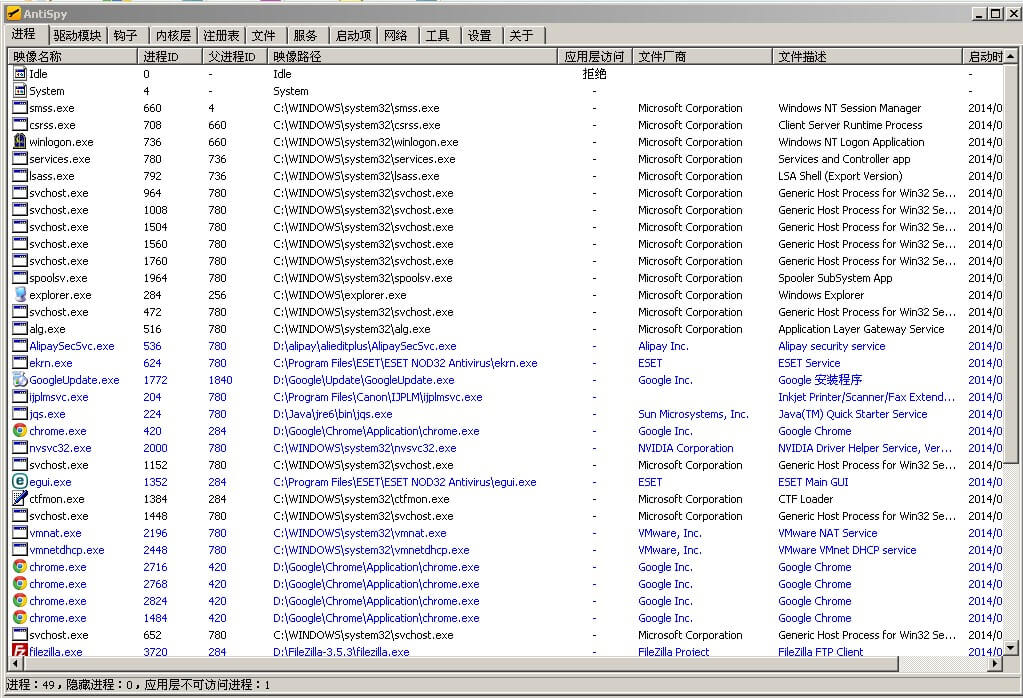Click the jqs.exe process icon
This screenshot has height=698, width=1023.
[x=20, y=414]
